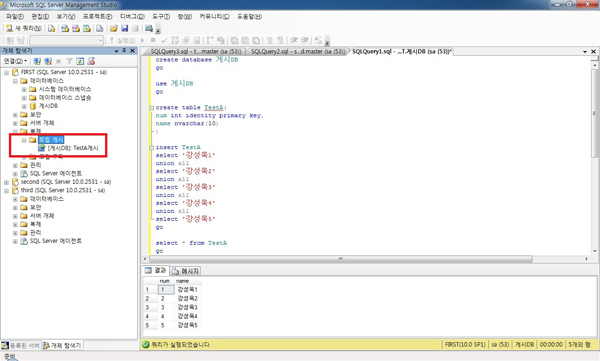Click 5개의 행 in status bar
The width and height of the screenshot is (600, 361).
pos(579,345)
